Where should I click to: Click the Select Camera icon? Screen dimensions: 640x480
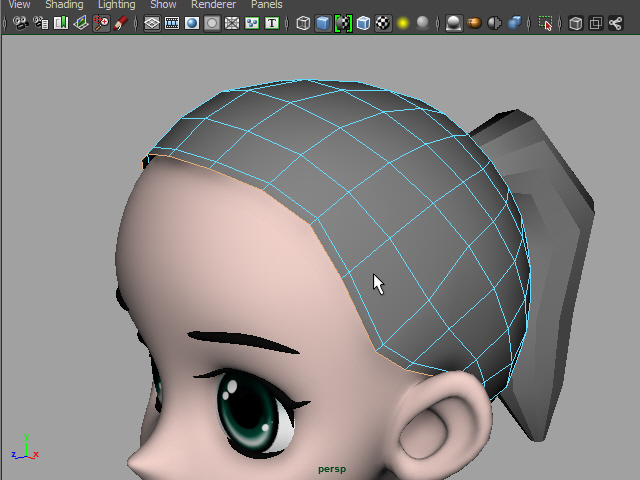[20, 23]
